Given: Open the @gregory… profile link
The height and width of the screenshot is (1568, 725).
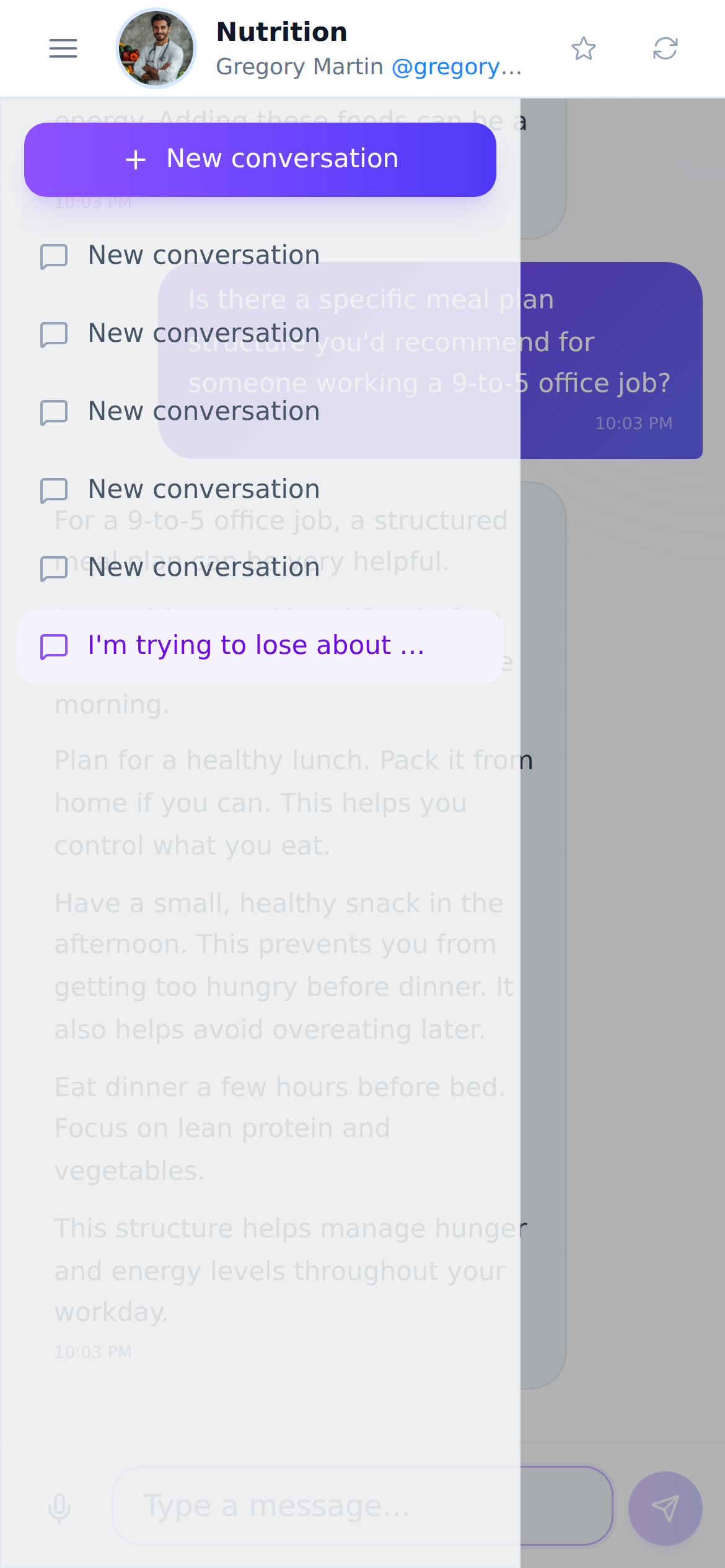Looking at the screenshot, I should tap(457, 67).
